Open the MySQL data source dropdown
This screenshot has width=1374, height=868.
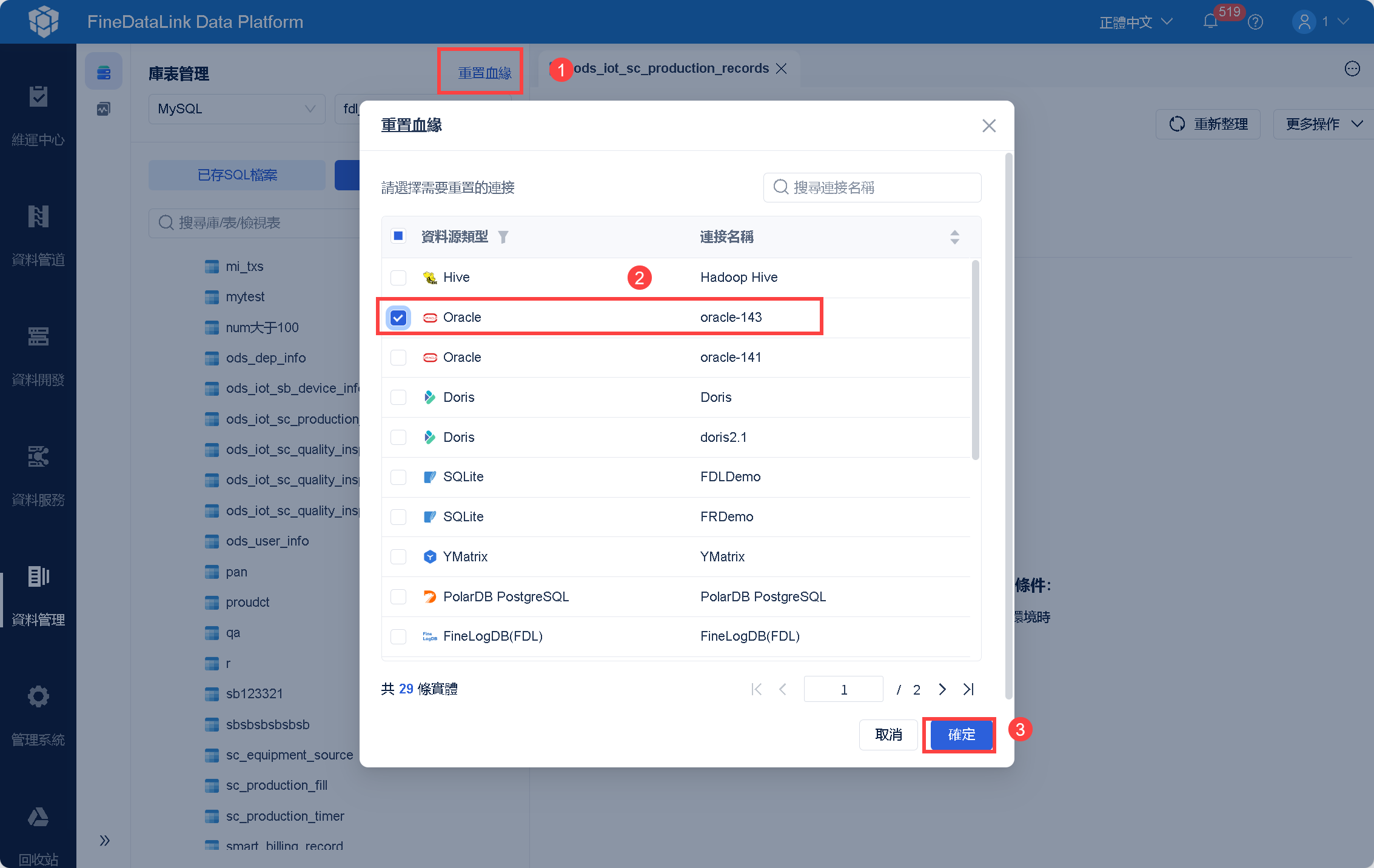tap(236, 109)
